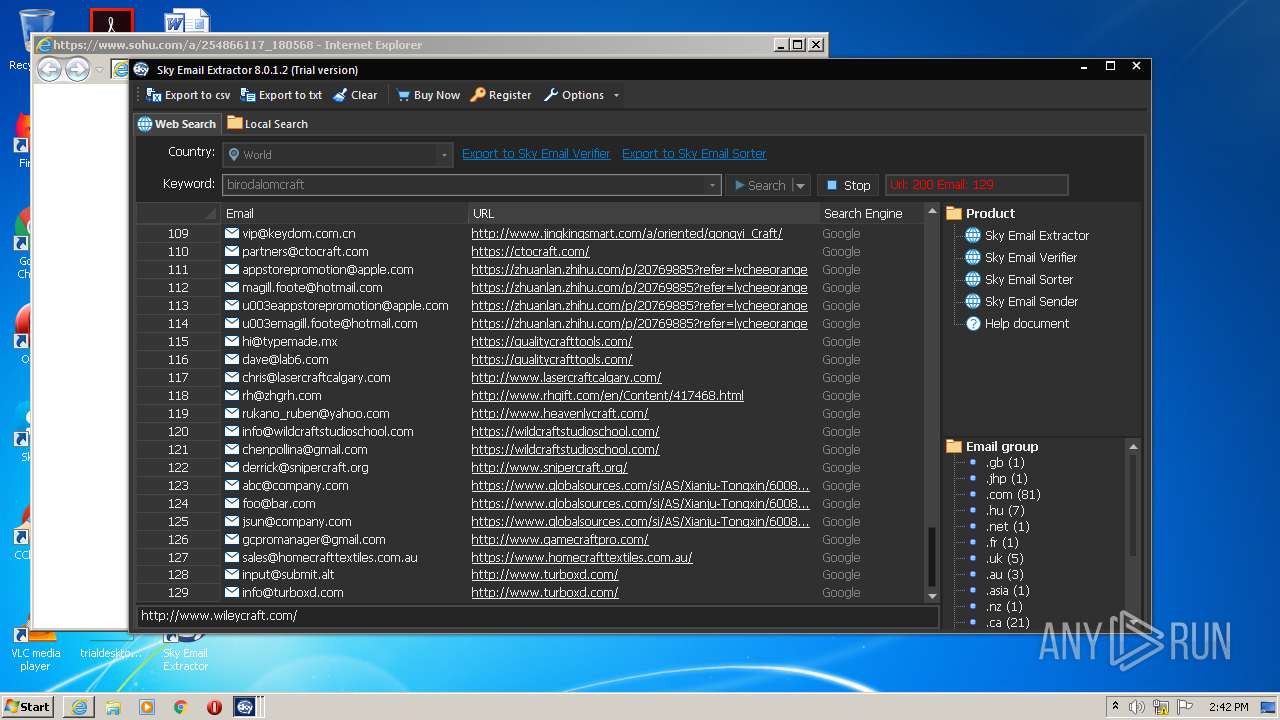Click the results list scroll up arrow
Viewport: 1280px width, 720px height.
pyautogui.click(x=932, y=212)
